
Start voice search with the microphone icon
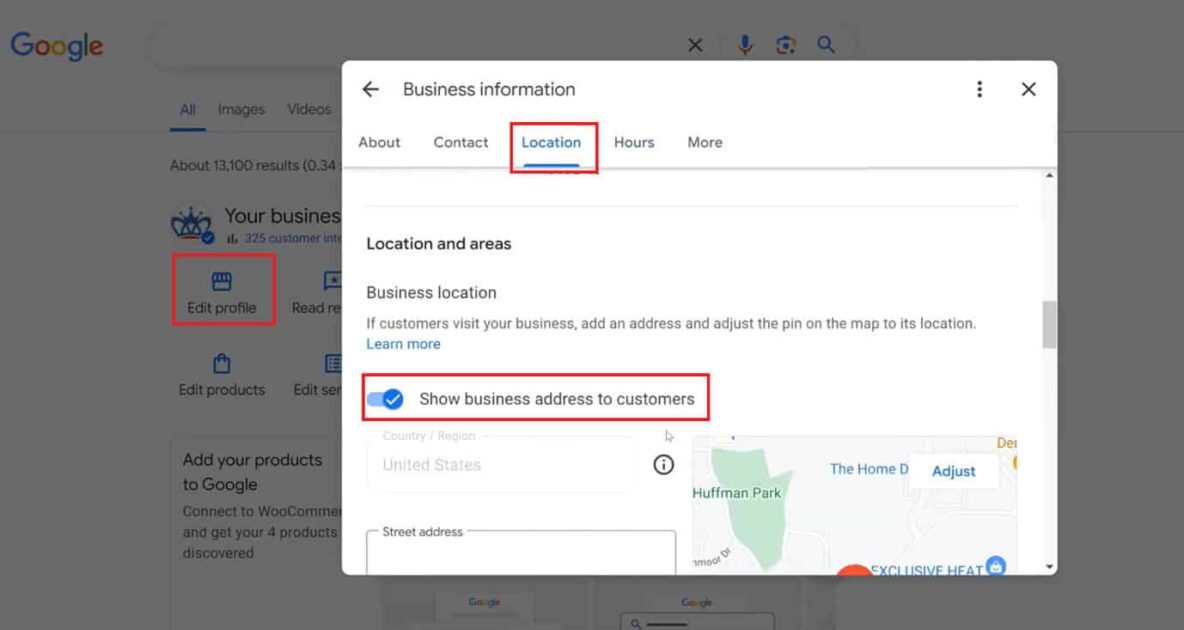click(x=745, y=45)
